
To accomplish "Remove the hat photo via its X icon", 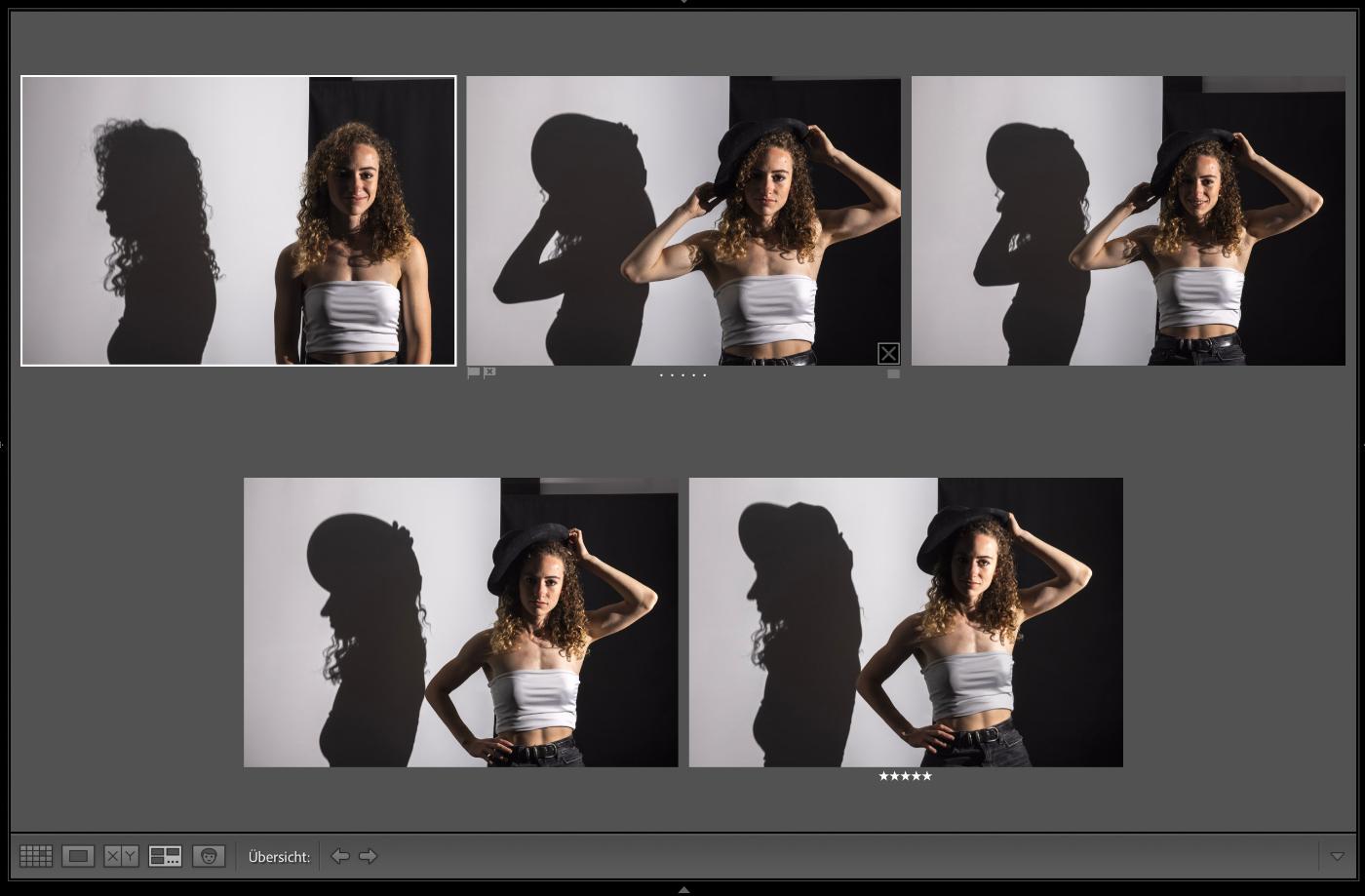I will pyautogui.click(x=888, y=353).
